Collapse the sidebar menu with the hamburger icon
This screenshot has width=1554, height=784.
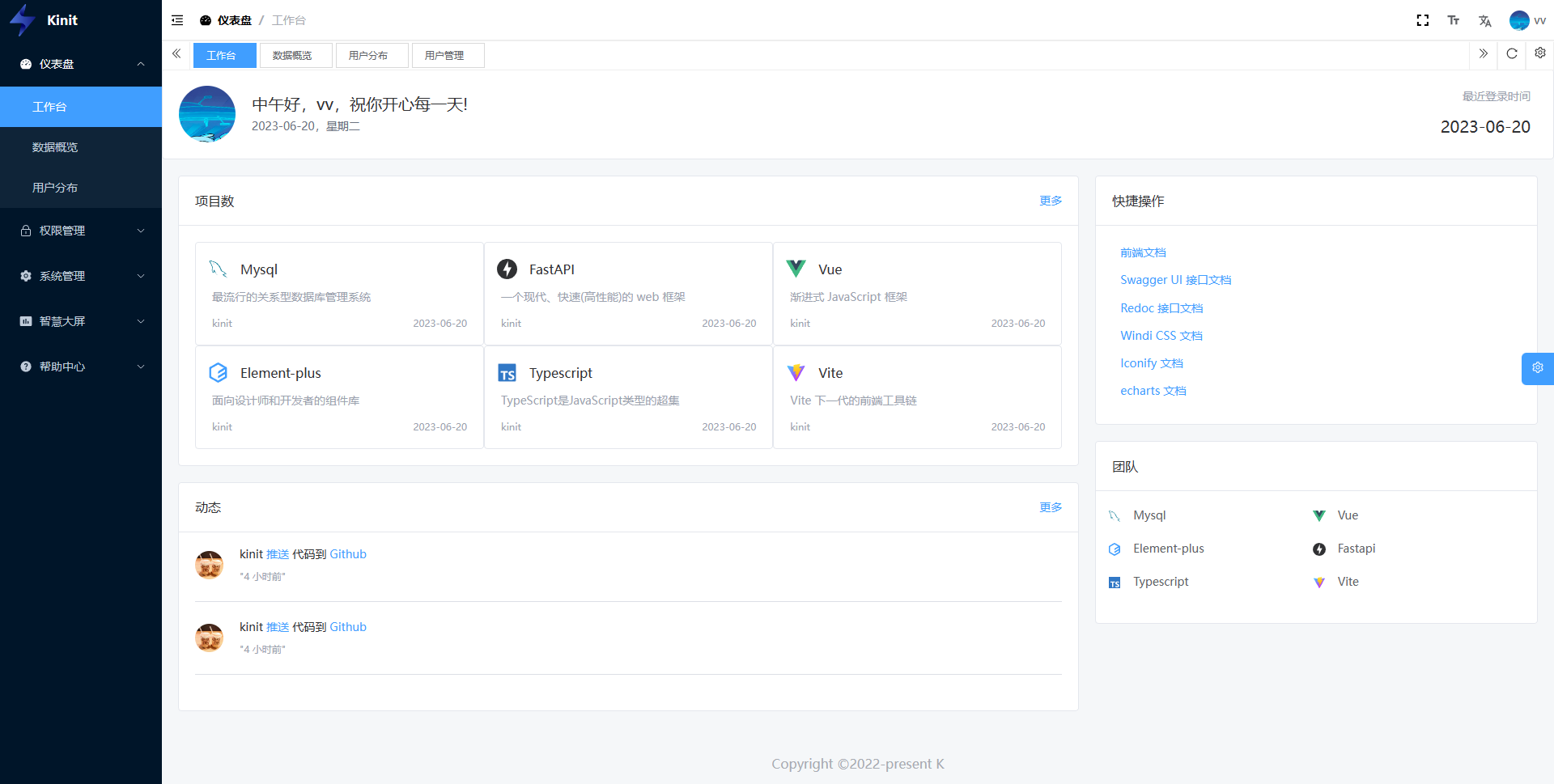click(177, 20)
